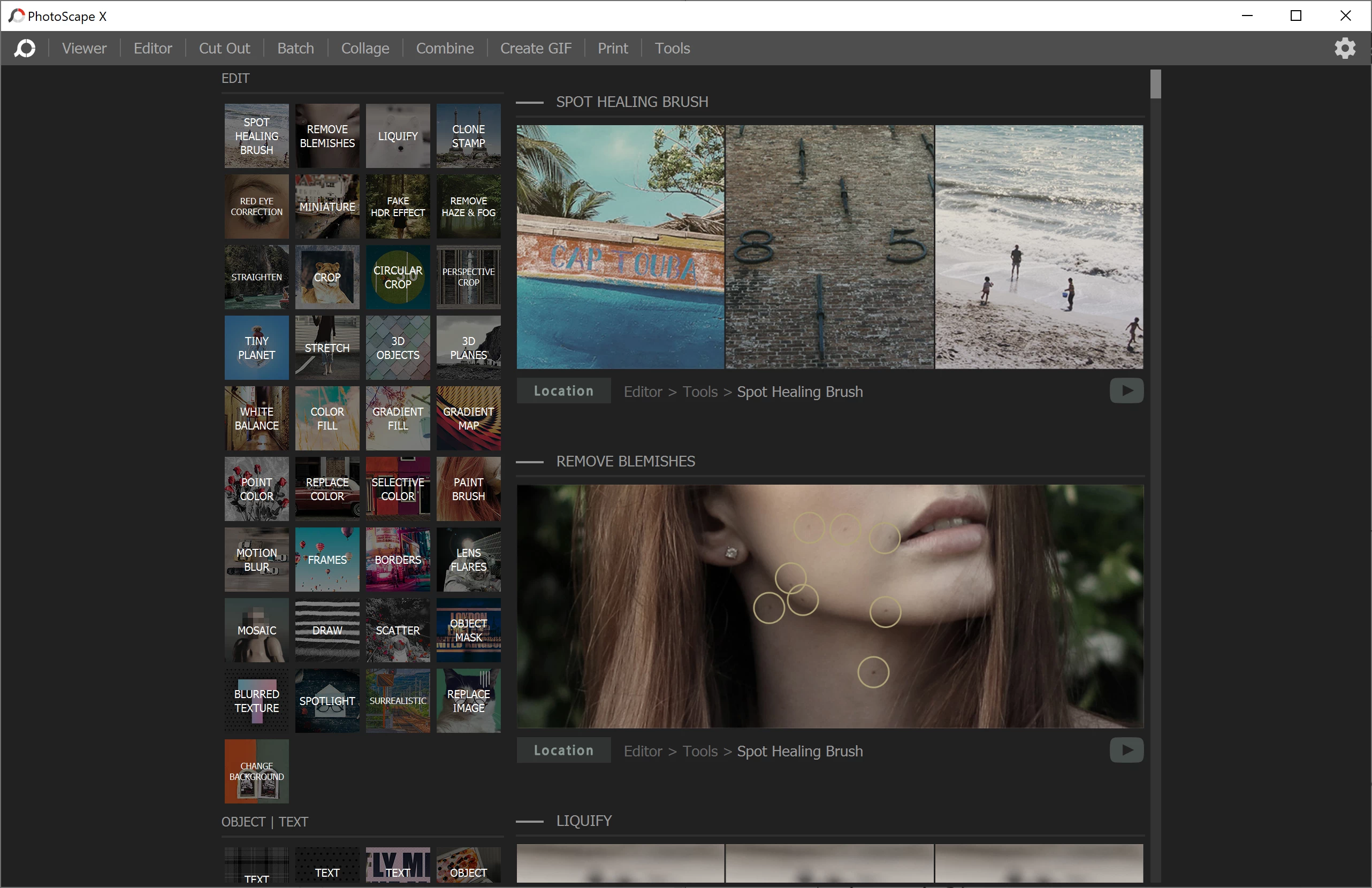The width and height of the screenshot is (1372, 888).
Task: Click the right-side scrollbar handle
Action: (1155, 82)
